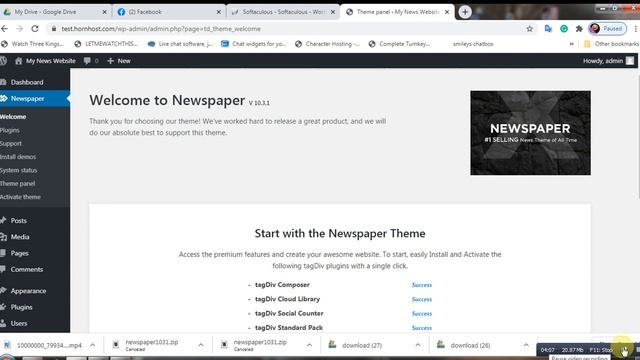Open the download (27) file item
Viewport: 640px width, 360px height.
coord(355,345)
